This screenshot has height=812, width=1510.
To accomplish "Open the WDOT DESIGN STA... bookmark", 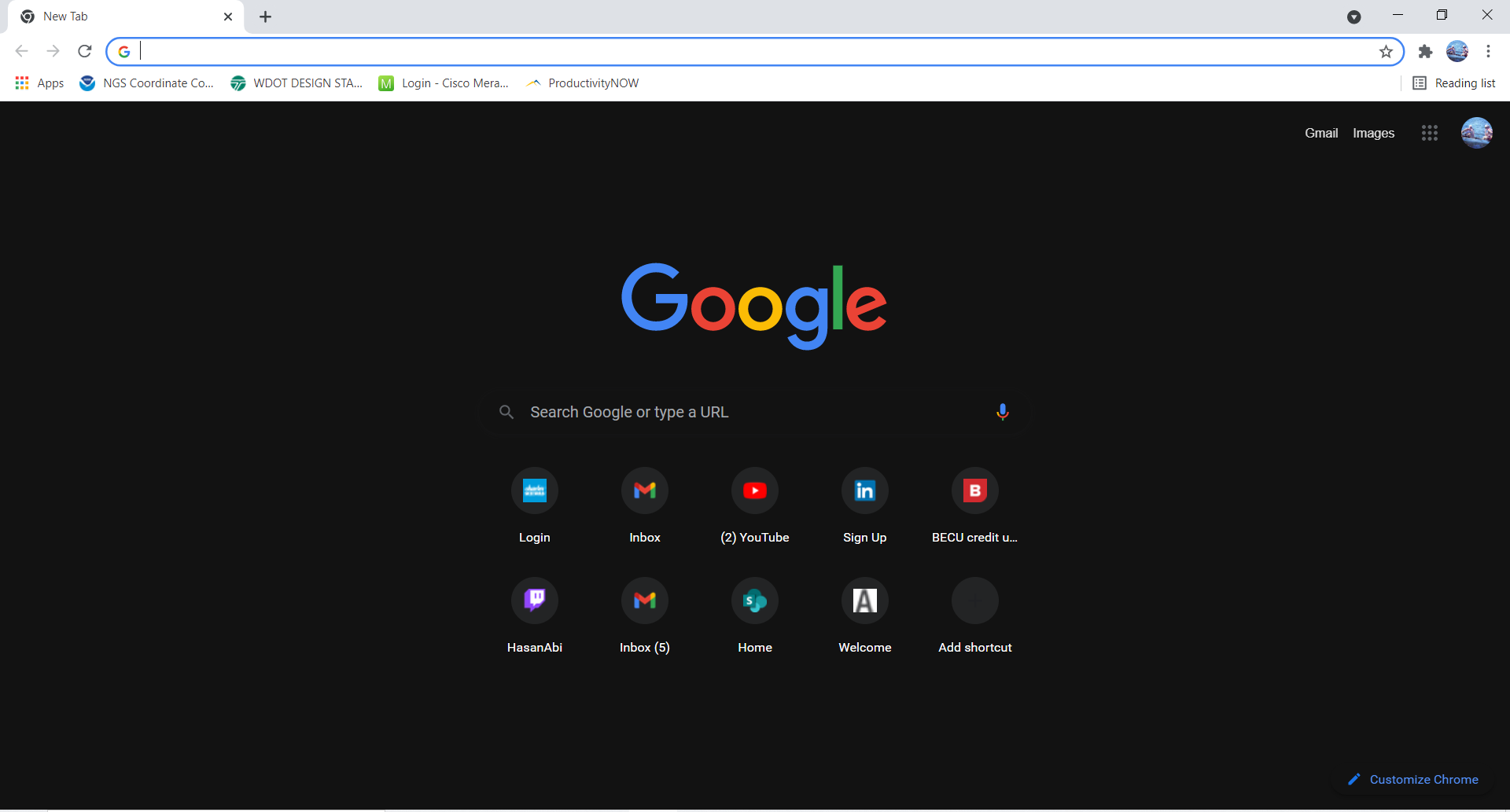I will [x=296, y=83].
